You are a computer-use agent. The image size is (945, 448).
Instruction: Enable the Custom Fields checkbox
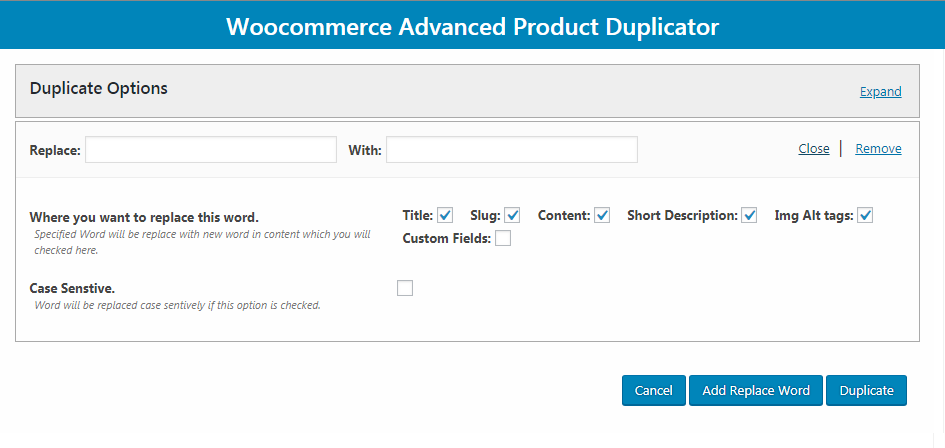(503, 238)
